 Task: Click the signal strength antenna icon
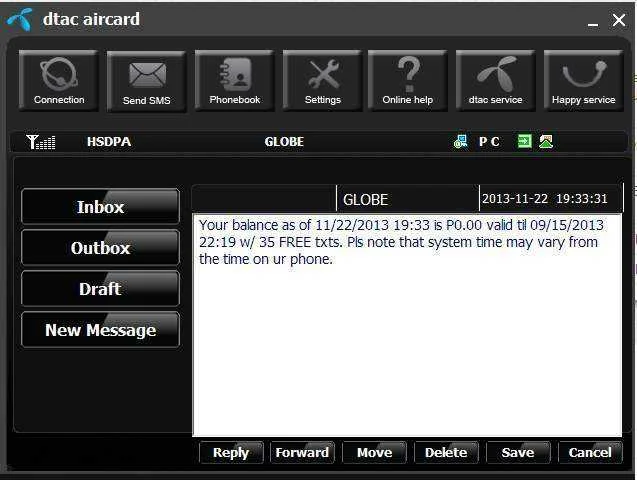pyautogui.click(x=41, y=142)
